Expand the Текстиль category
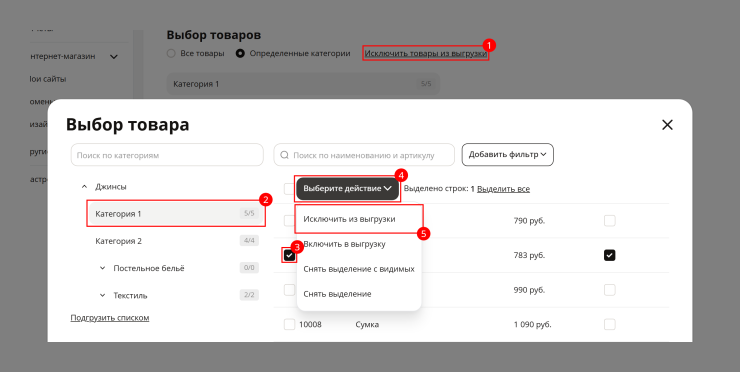The width and height of the screenshot is (740, 372). (102, 296)
